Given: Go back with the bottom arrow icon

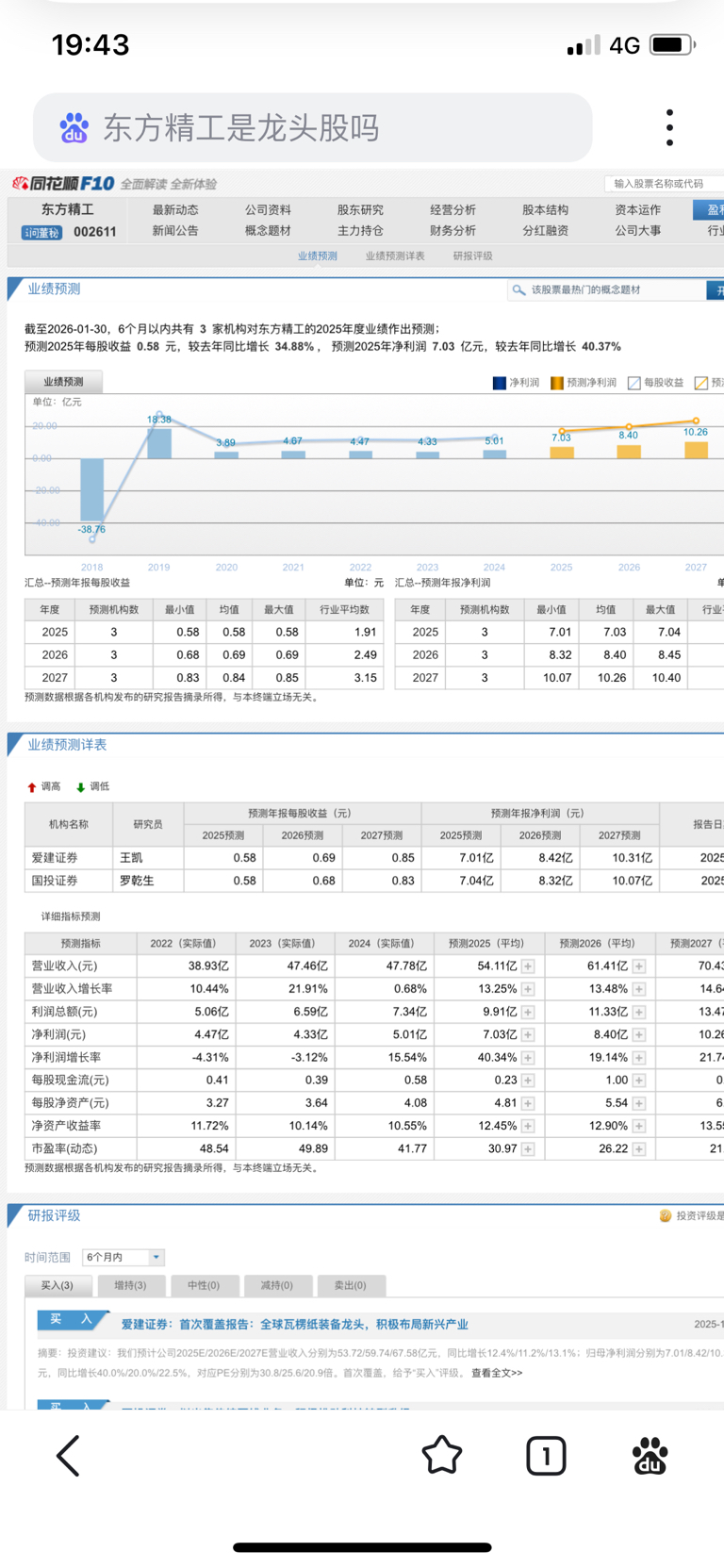Looking at the screenshot, I should (x=68, y=1456).
